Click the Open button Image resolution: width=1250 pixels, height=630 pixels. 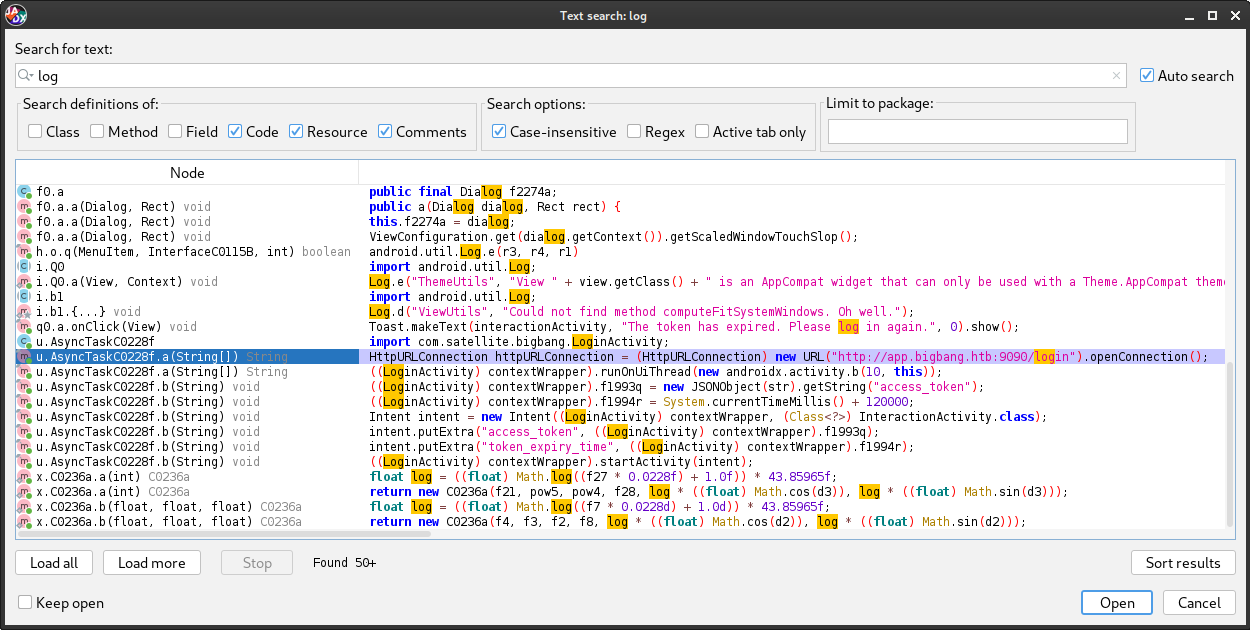tap(1117, 603)
